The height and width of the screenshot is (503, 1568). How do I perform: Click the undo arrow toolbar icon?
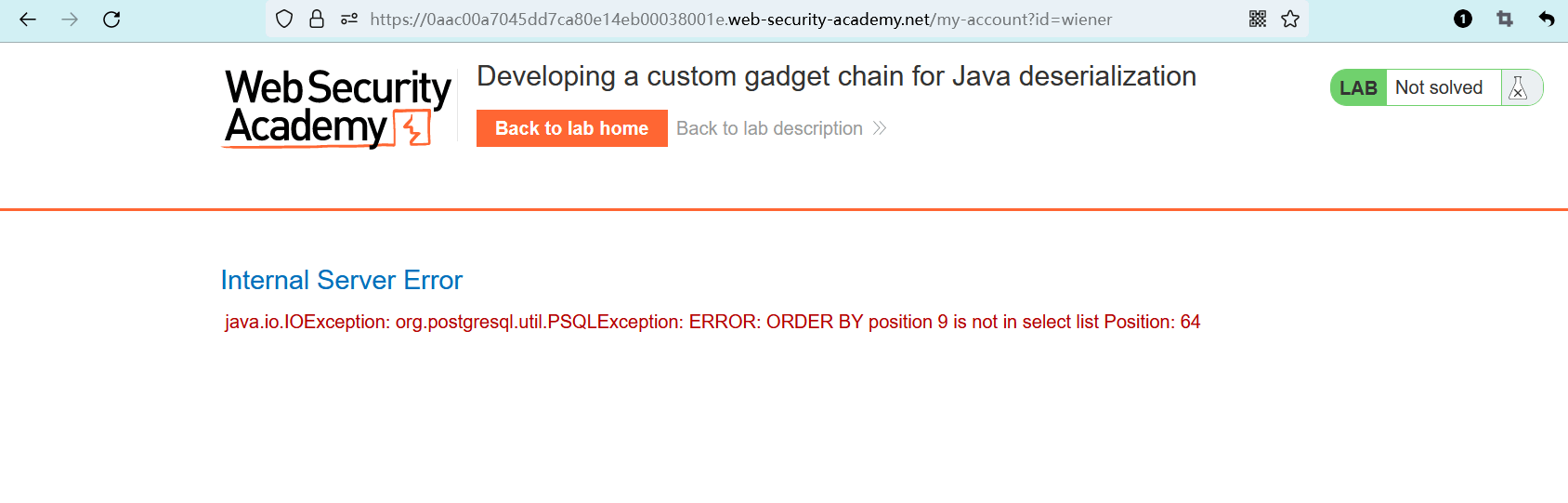tap(1547, 20)
